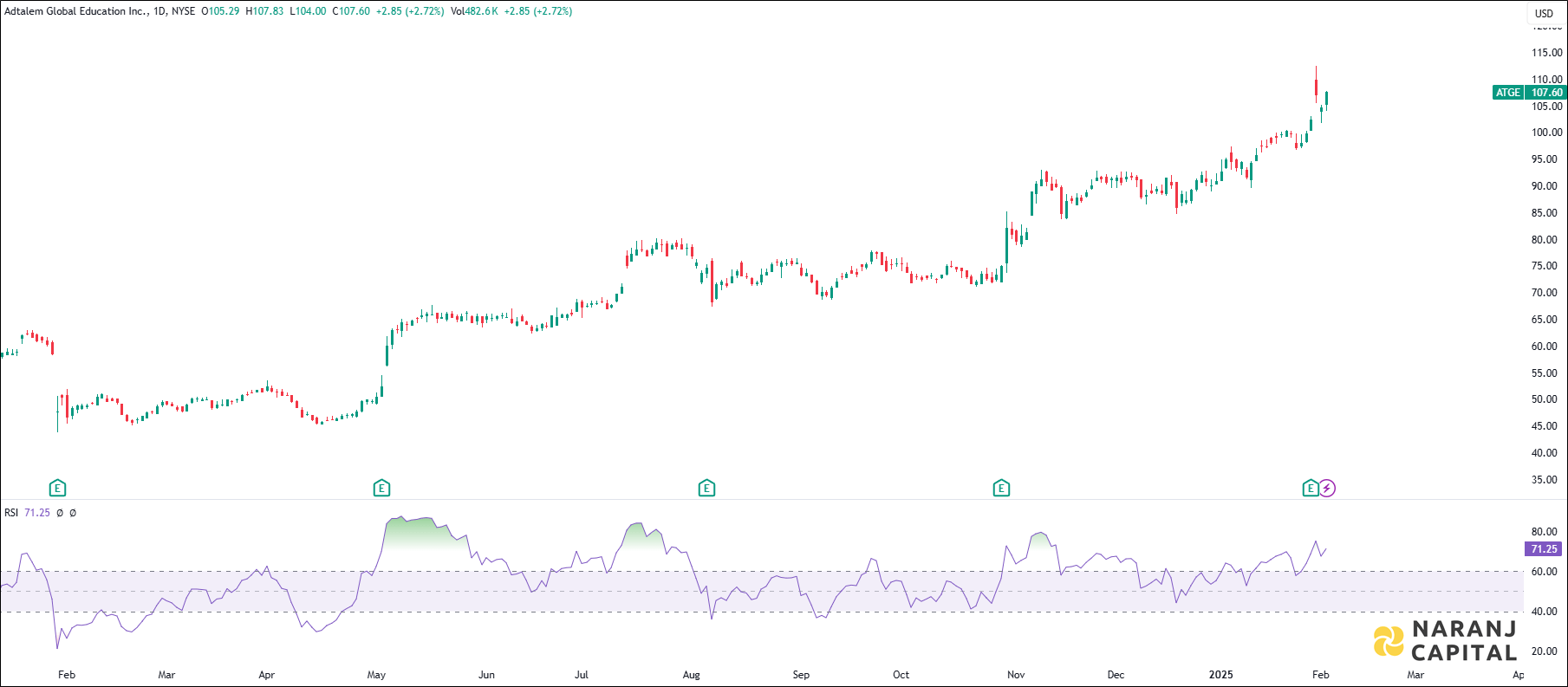Click the NYSE exchange label in the legend
Image resolution: width=1568 pixels, height=687 pixels.
(x=184, y=11)
